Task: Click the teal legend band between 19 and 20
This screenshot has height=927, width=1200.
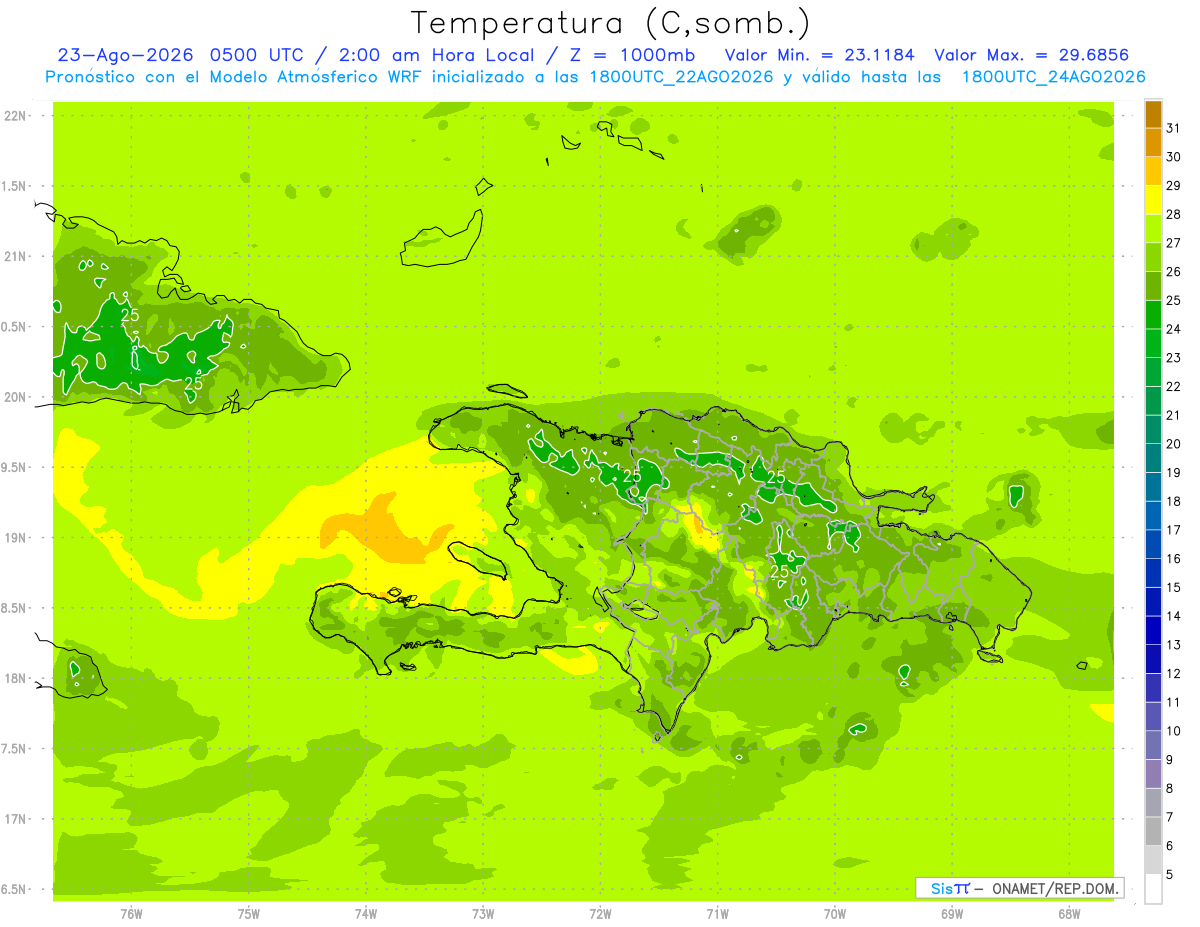Action: pyautogui.click(x=1153, y=458)
